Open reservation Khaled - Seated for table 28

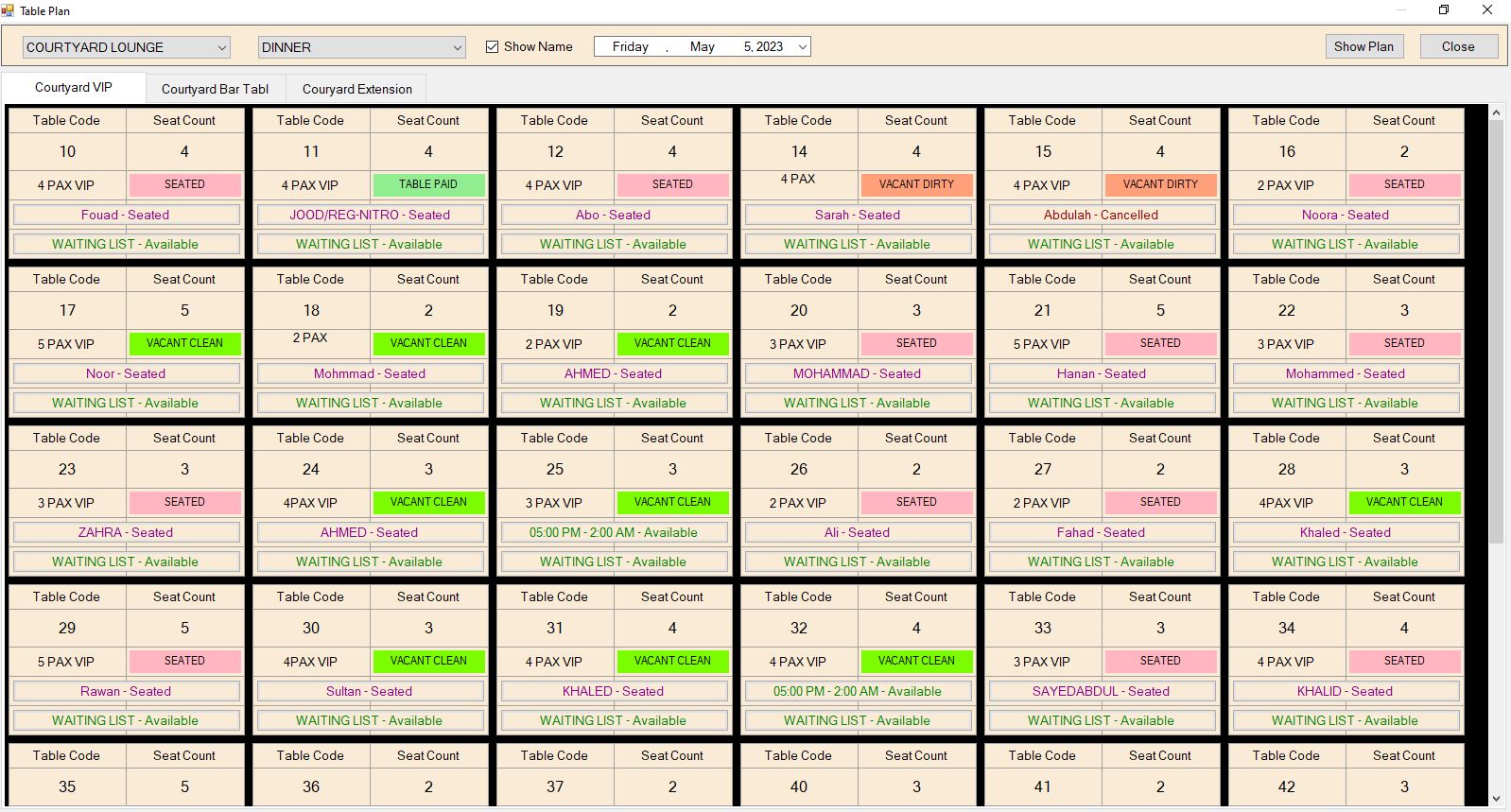(x=1345, y=532)
